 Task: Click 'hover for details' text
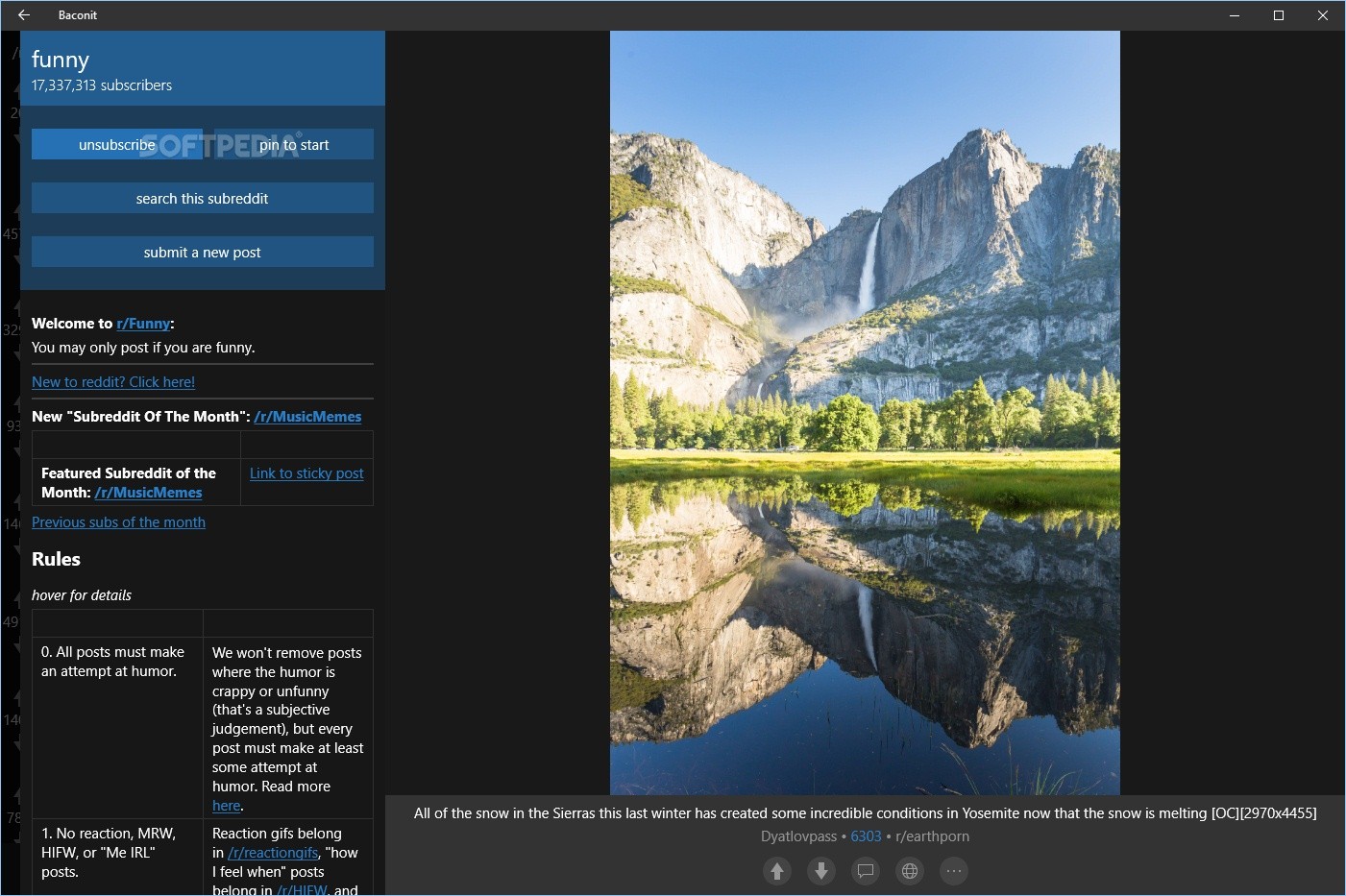click(x=82, y=595)
